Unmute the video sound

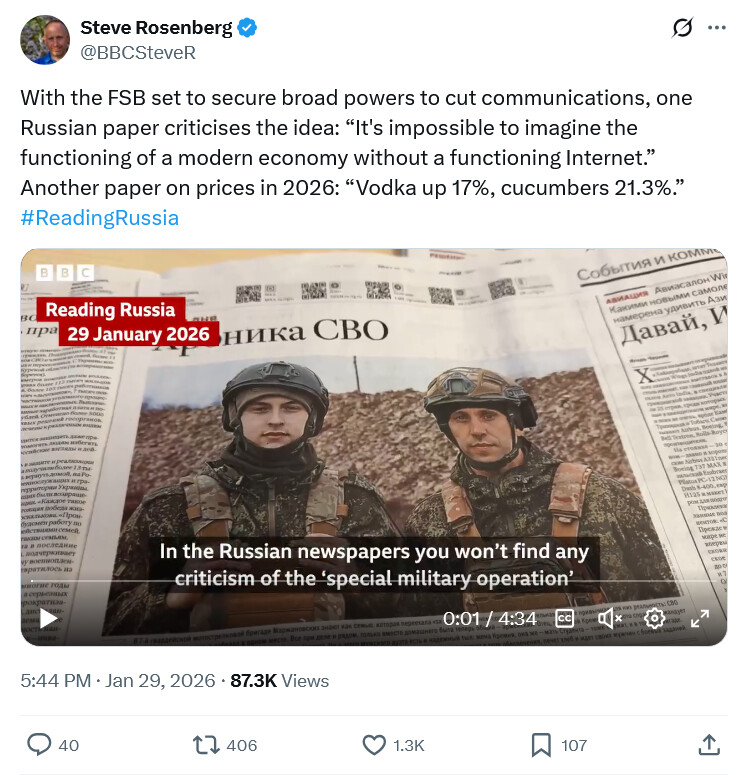[610, 618]
